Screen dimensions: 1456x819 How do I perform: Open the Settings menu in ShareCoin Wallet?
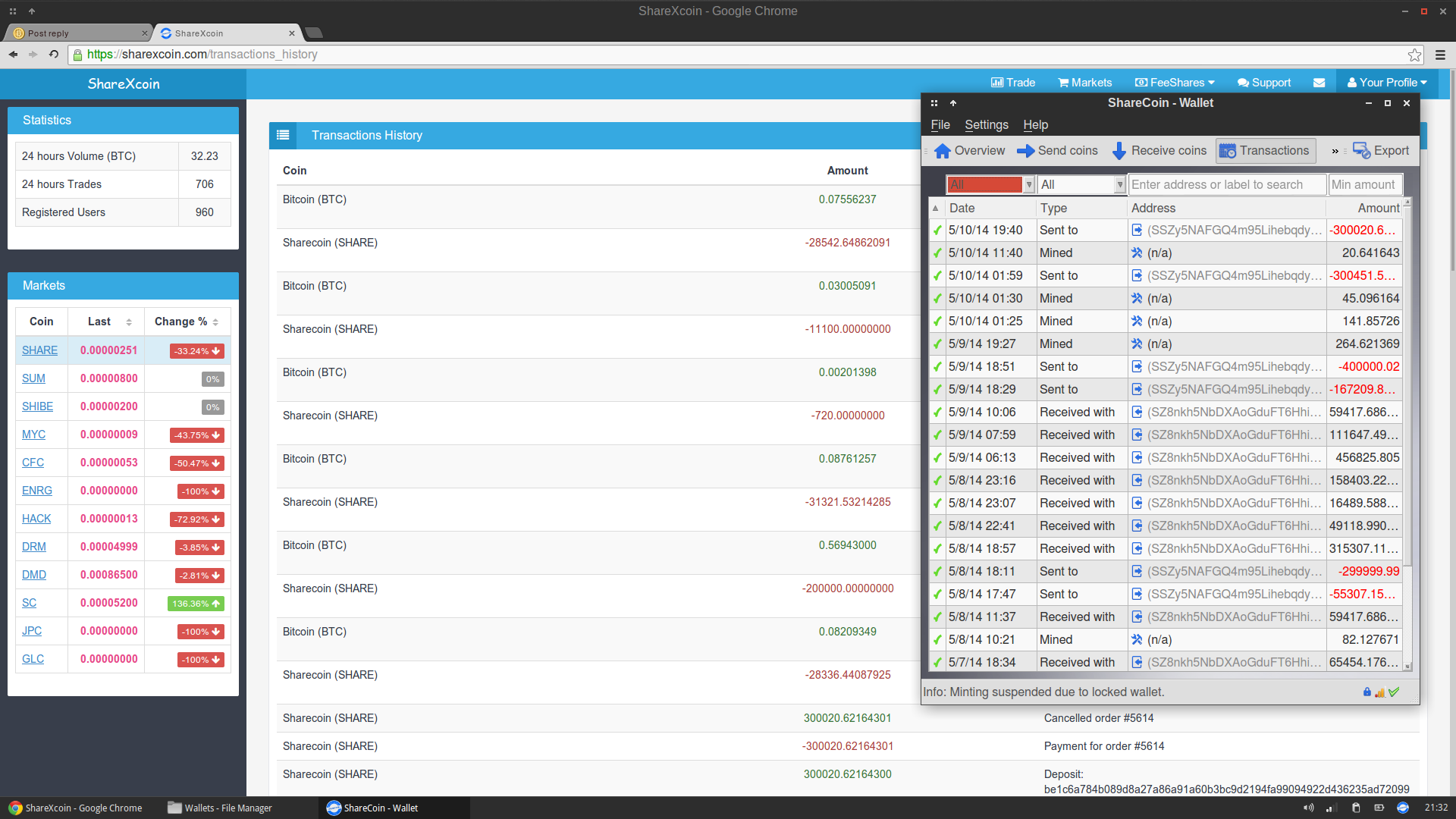coord(987,125)
